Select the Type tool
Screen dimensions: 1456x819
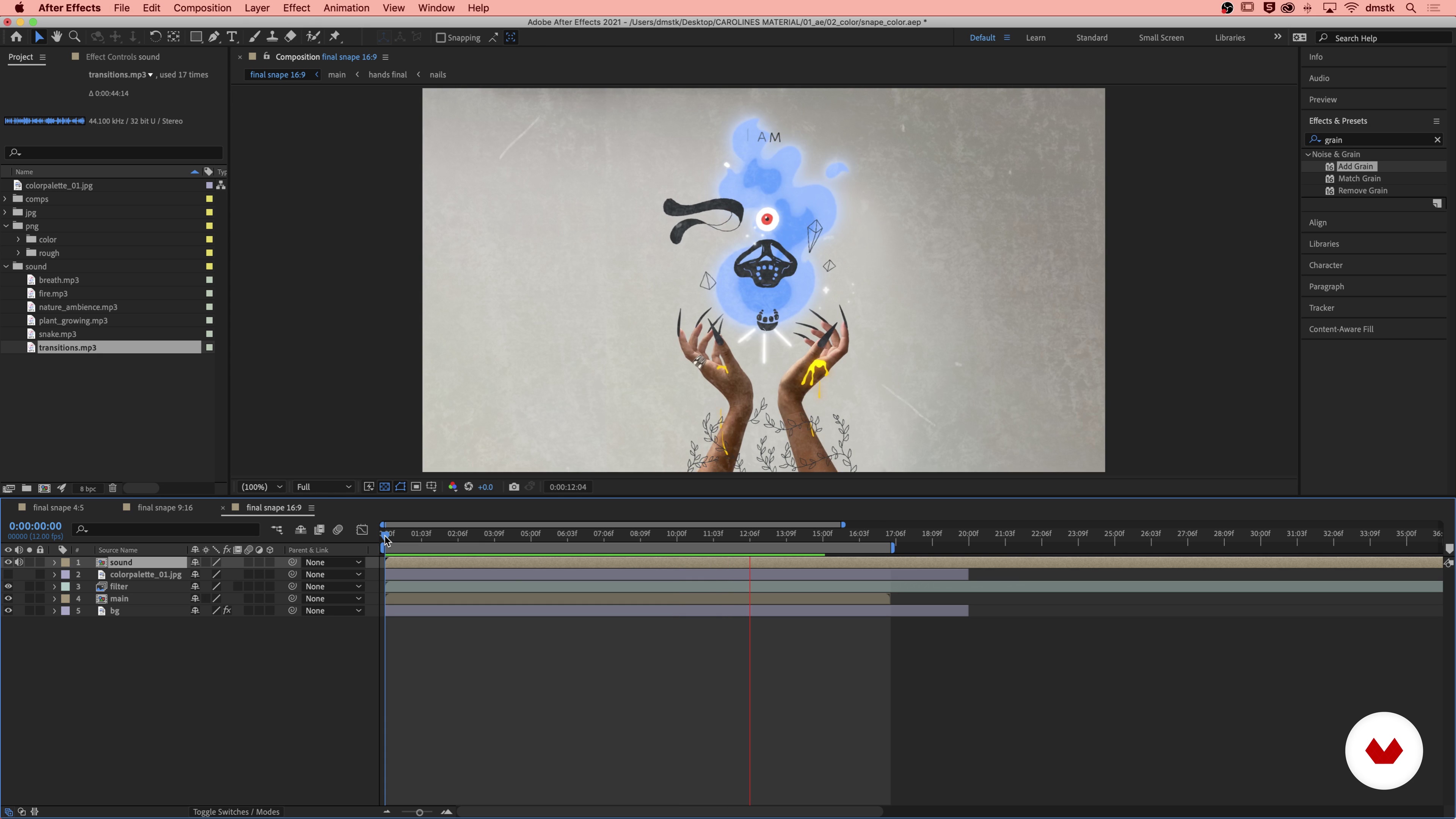(x=232, y=37)
